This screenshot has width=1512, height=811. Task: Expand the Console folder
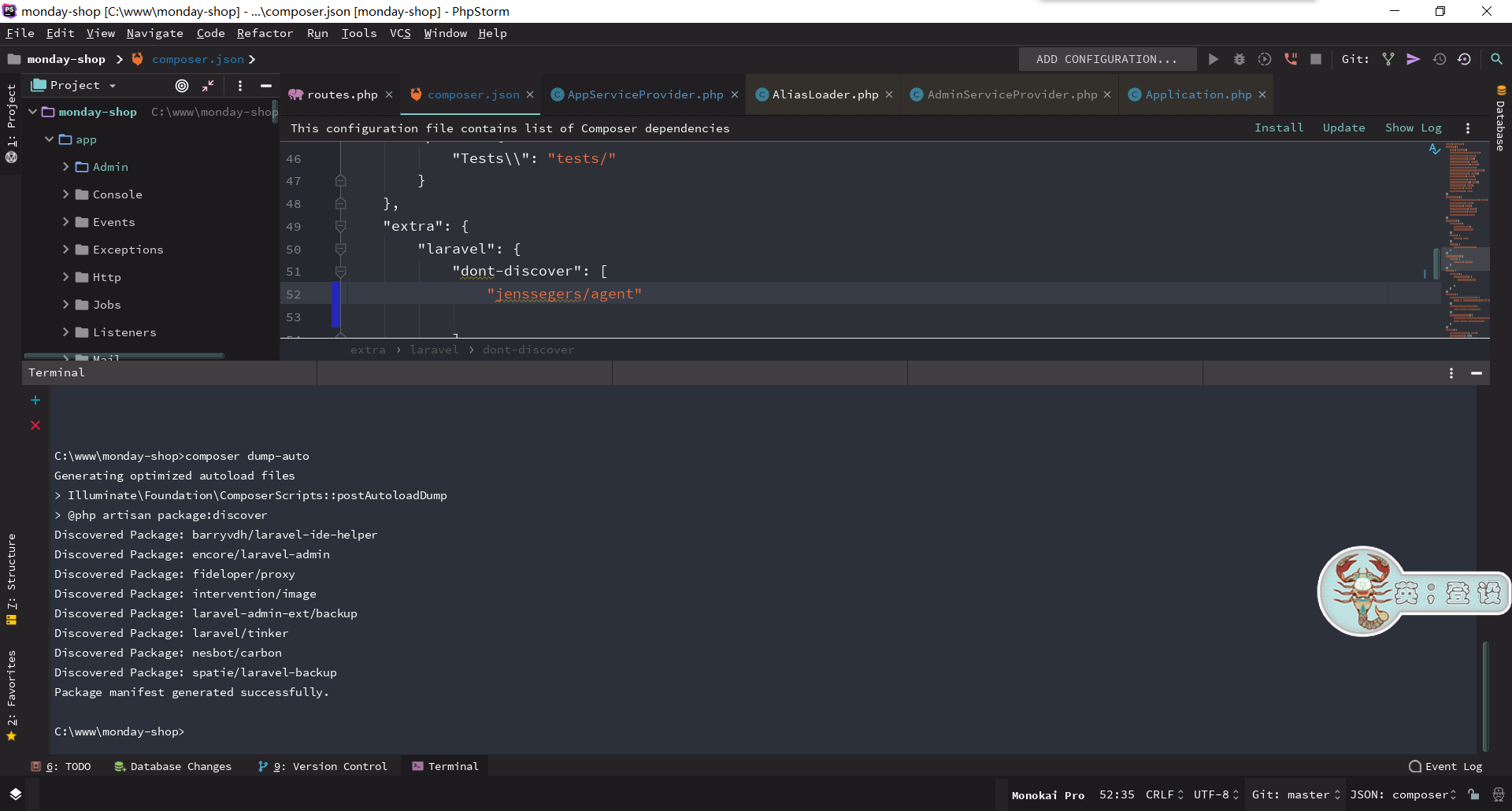tap(66, 194)
